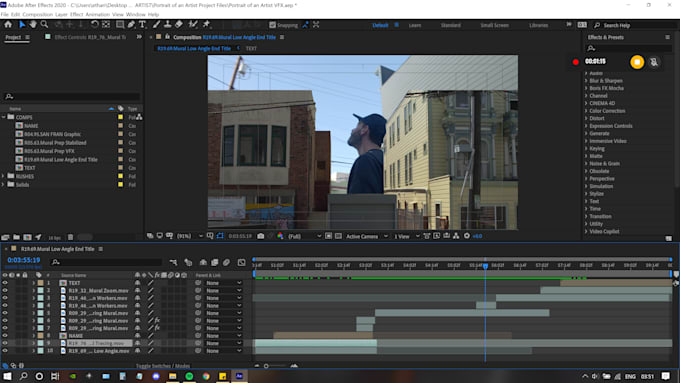This screenshot has width=680, height=383.
Task: Select the Hand tool in toolbar
Action: coord(33,25)
